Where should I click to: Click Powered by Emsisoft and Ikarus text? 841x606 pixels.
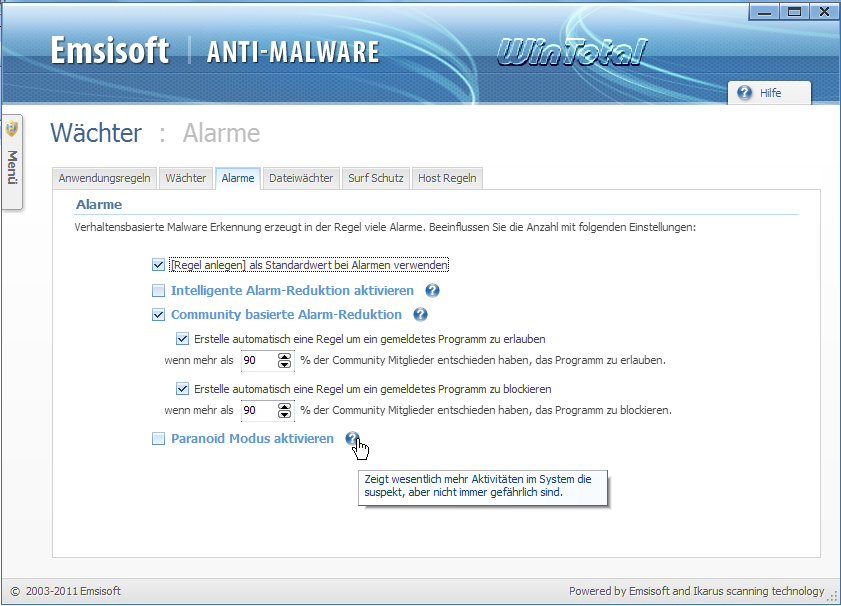click(697, 592)
